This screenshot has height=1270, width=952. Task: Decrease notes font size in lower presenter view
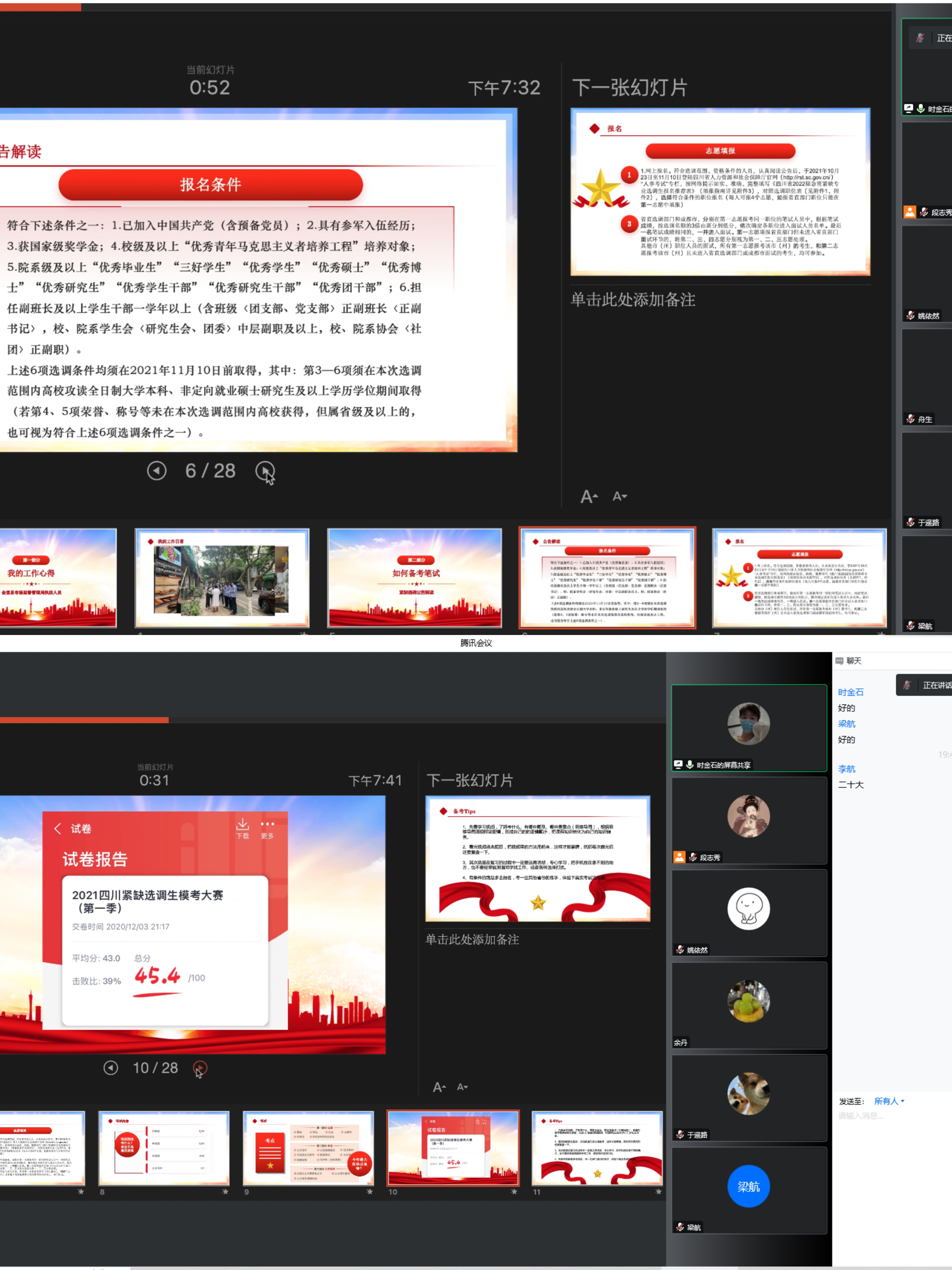[x=462, y=1087]
